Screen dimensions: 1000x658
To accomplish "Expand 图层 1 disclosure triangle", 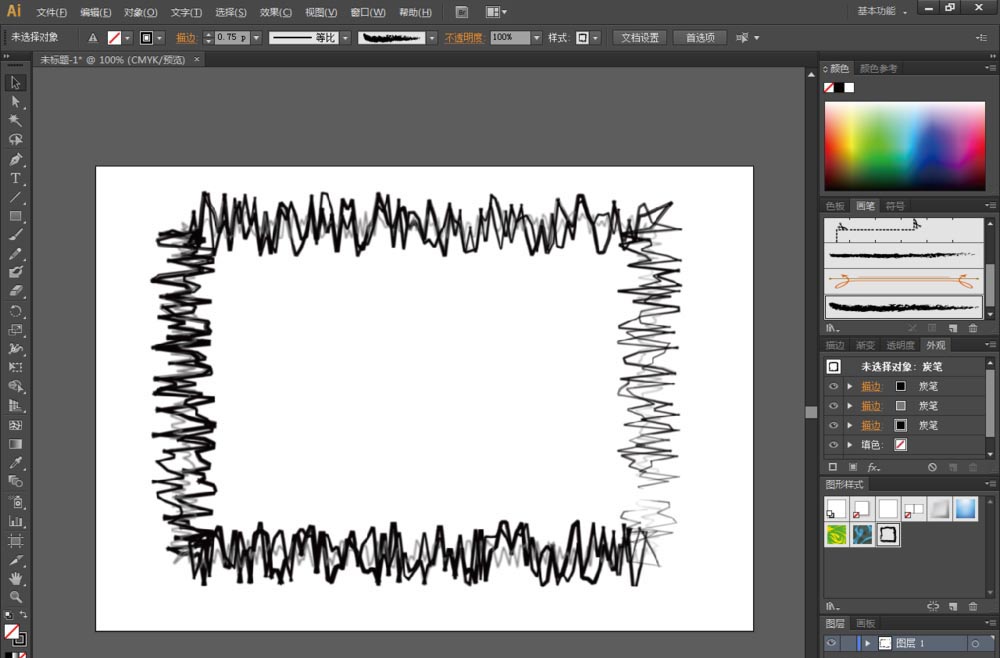I will (867, 643).
